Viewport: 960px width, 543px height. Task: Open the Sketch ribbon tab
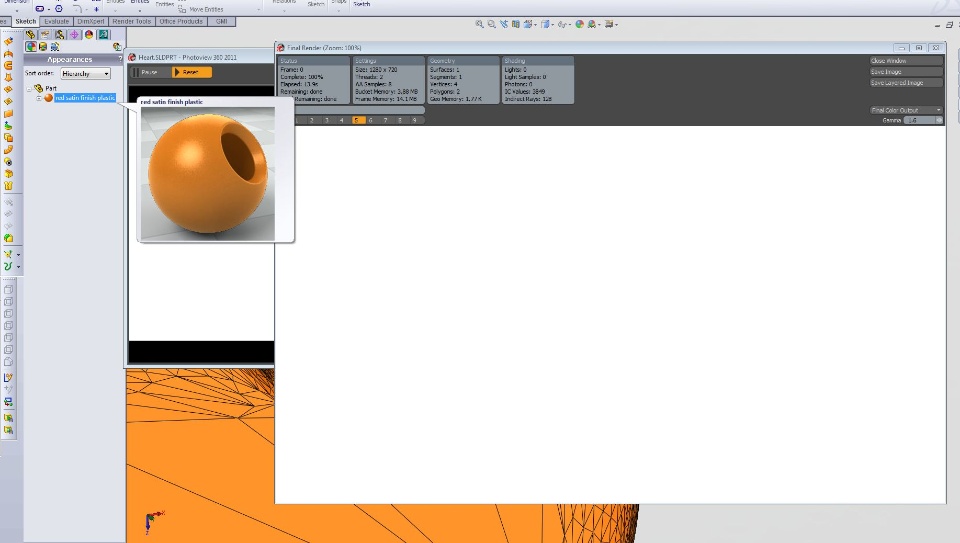[25, 21]
